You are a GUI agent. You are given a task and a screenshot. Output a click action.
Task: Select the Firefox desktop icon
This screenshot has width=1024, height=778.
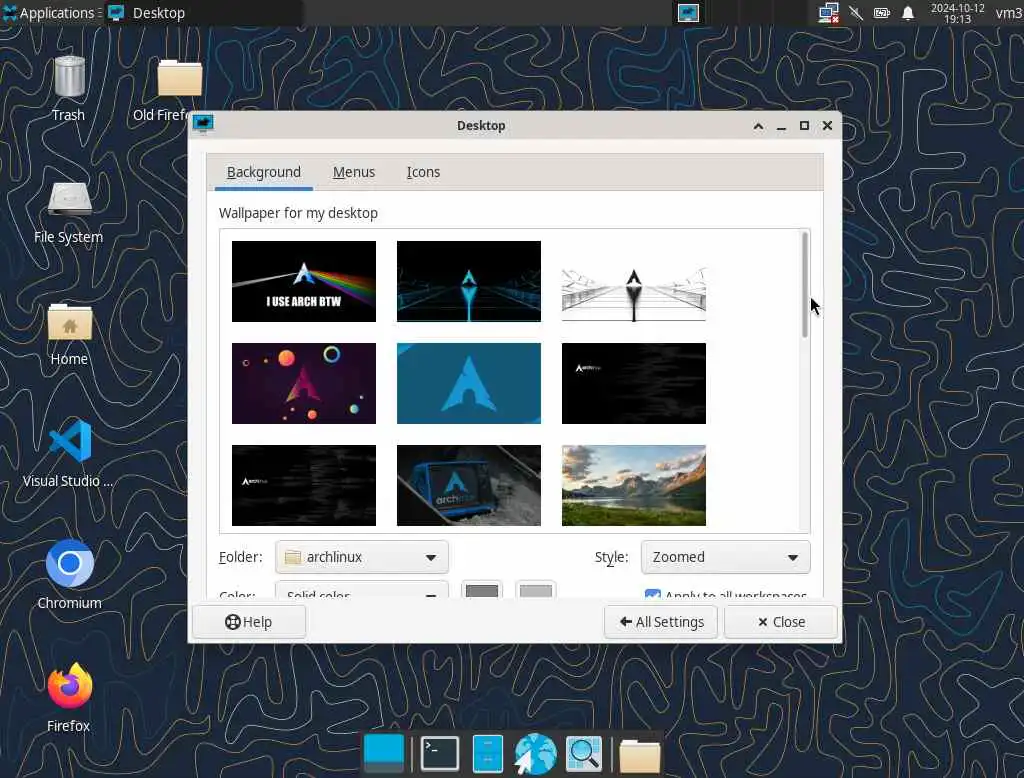tap(69, 686)
